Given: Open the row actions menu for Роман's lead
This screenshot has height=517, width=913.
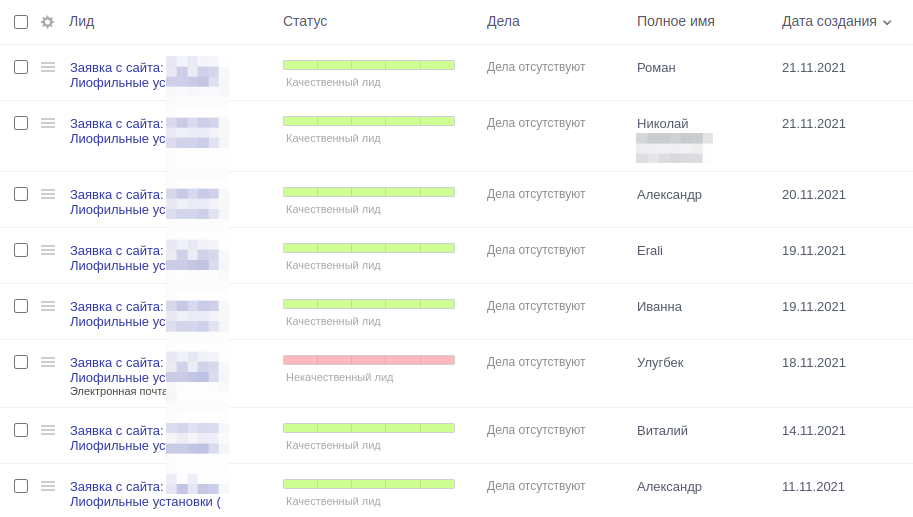Looking at the screenshot, I should pos(48,67).
